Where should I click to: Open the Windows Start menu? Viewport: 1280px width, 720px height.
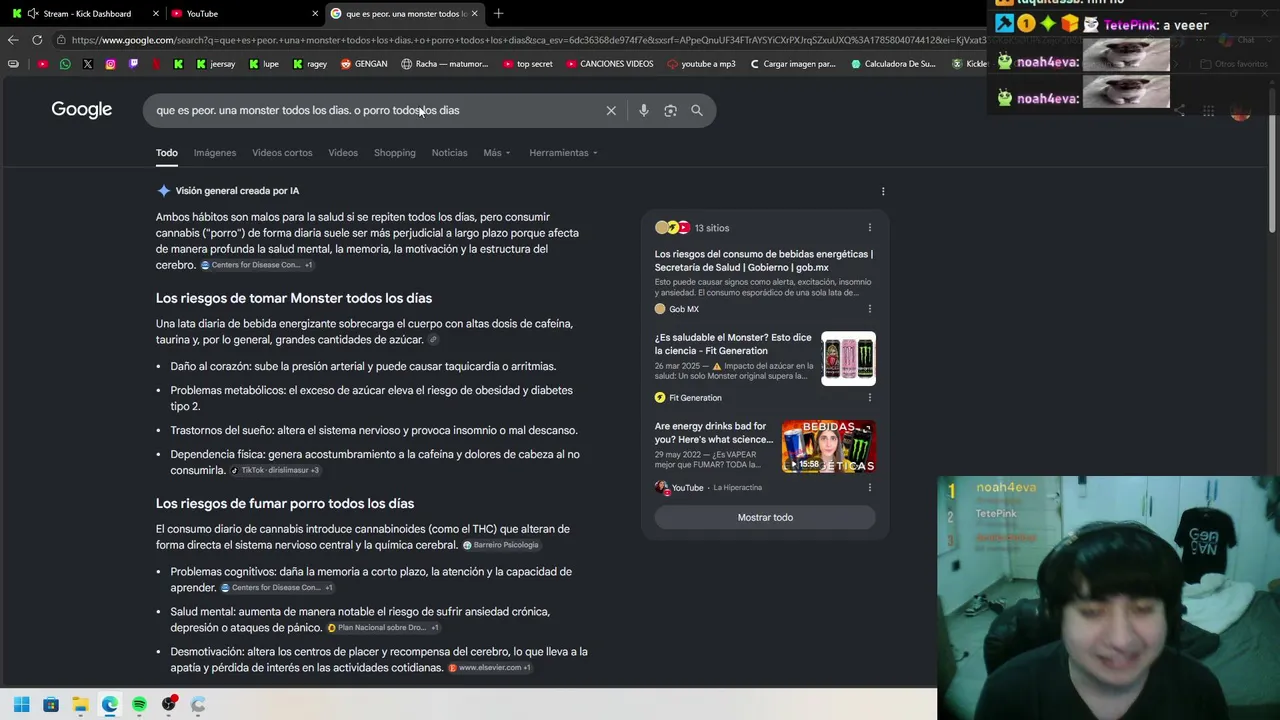[21, 705]
